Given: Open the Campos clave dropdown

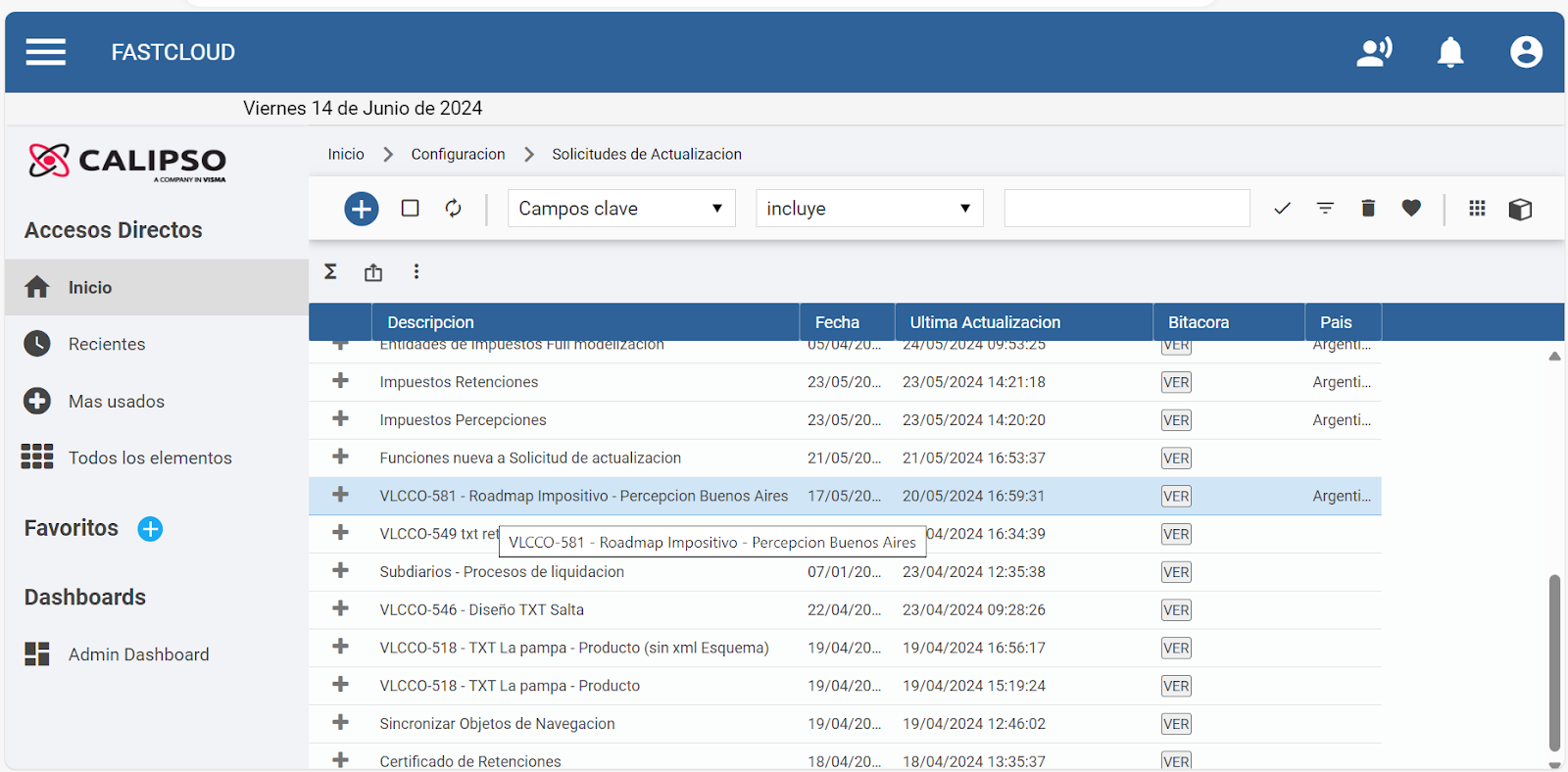Looking at the screenshot, I should point(621,209).
